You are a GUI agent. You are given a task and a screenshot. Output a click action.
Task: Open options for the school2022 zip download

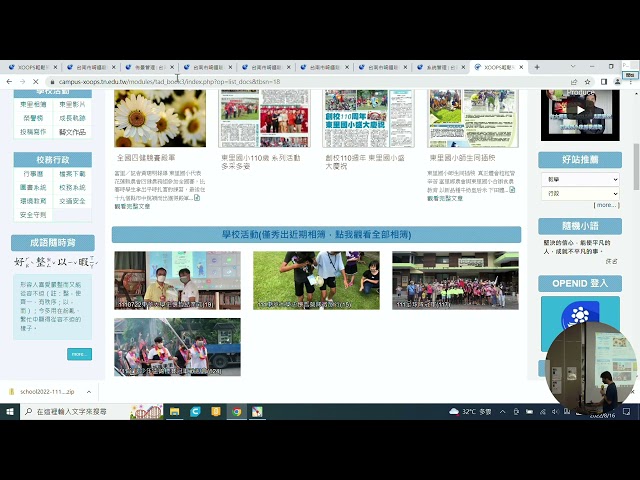[x=89, y=392]
